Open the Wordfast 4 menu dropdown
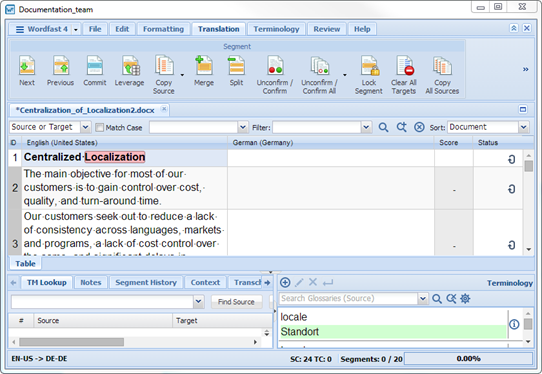This screenshot has height=374, width=542. 76,30
